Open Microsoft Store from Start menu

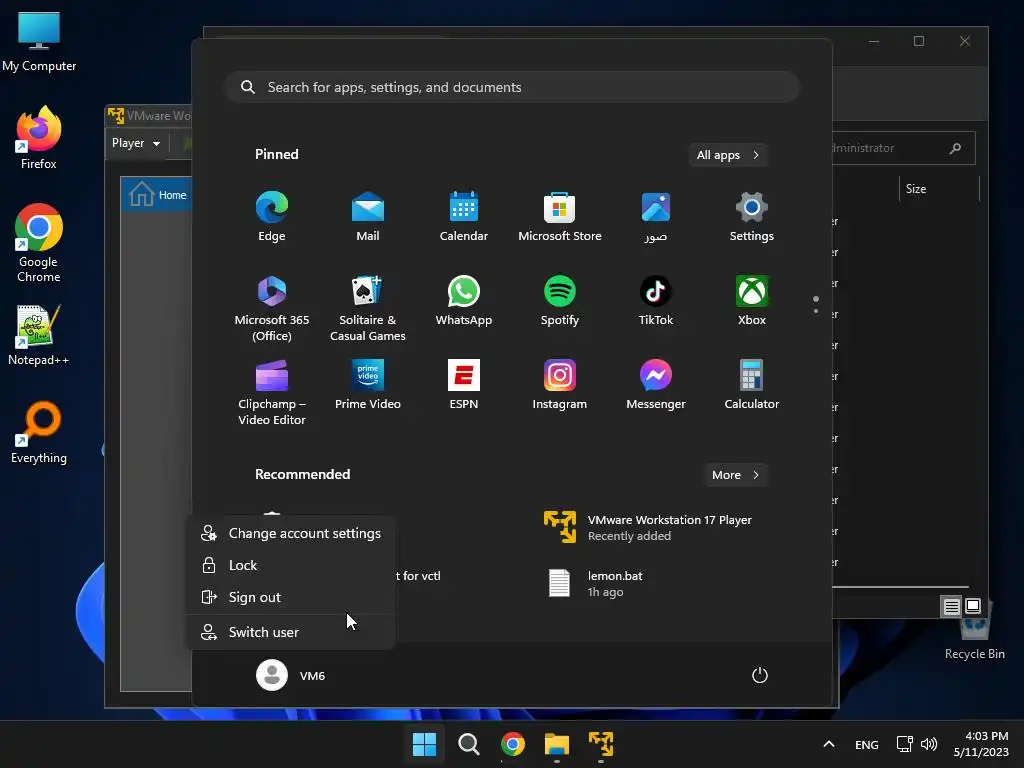coord(560,217)
